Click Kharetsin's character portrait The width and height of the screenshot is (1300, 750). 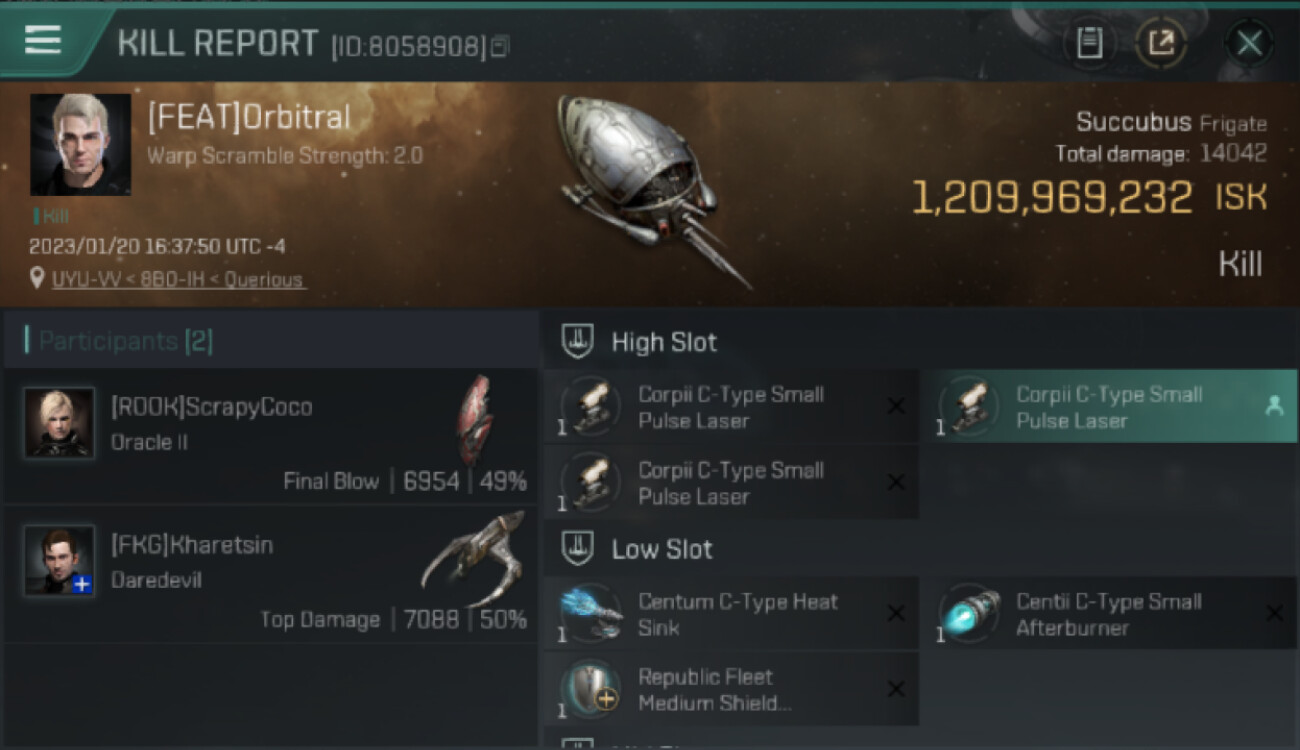(60, 560)
